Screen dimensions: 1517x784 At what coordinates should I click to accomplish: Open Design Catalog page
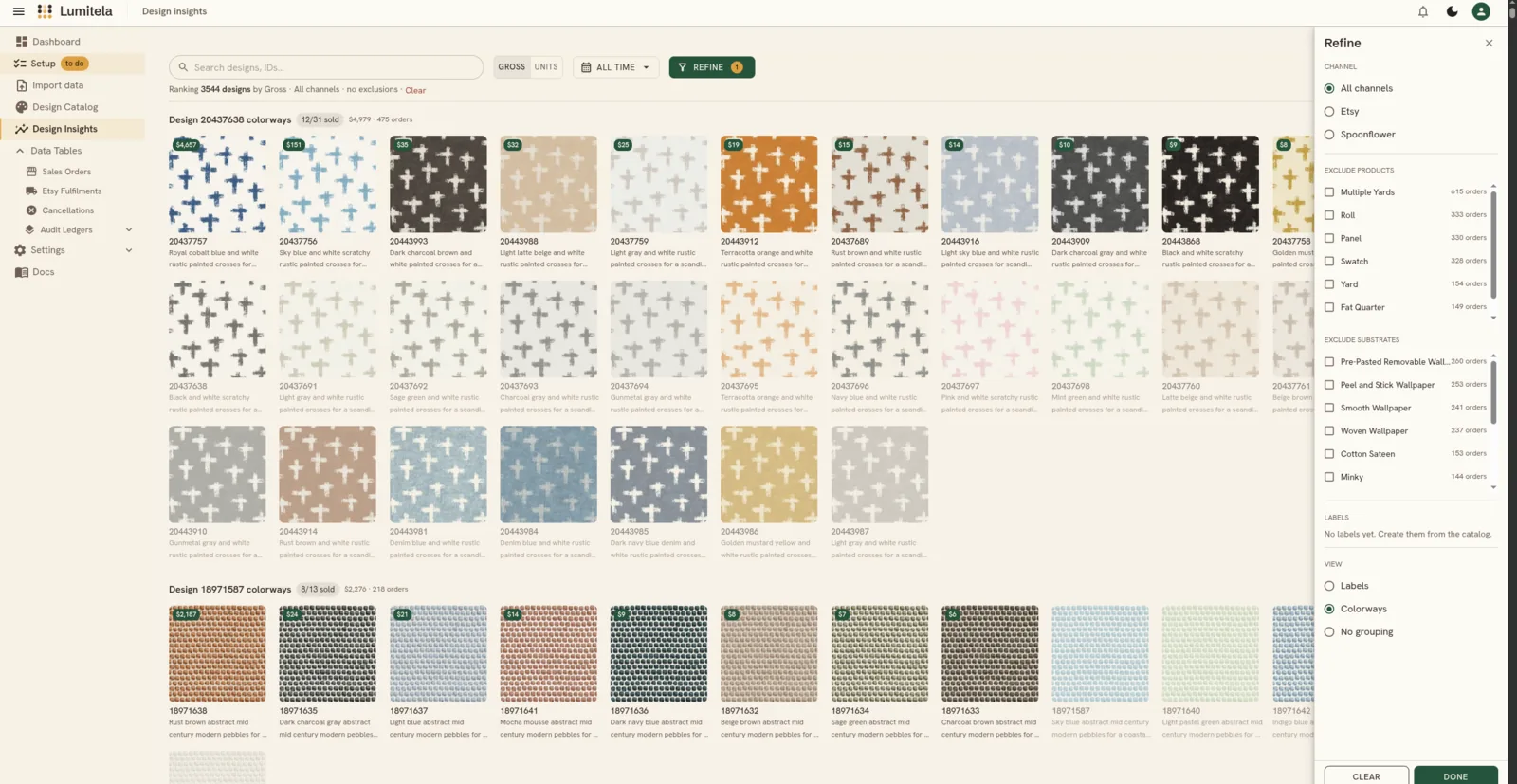64,107
